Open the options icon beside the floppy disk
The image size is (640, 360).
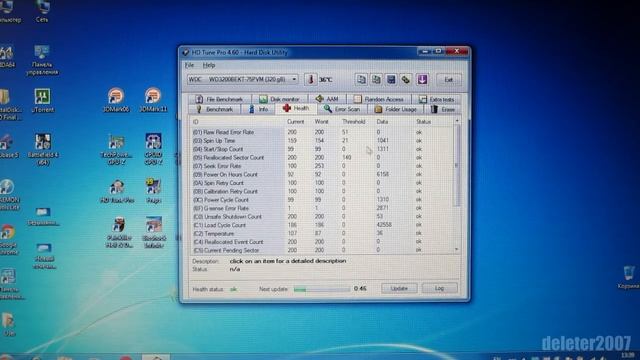pos(406,80)
